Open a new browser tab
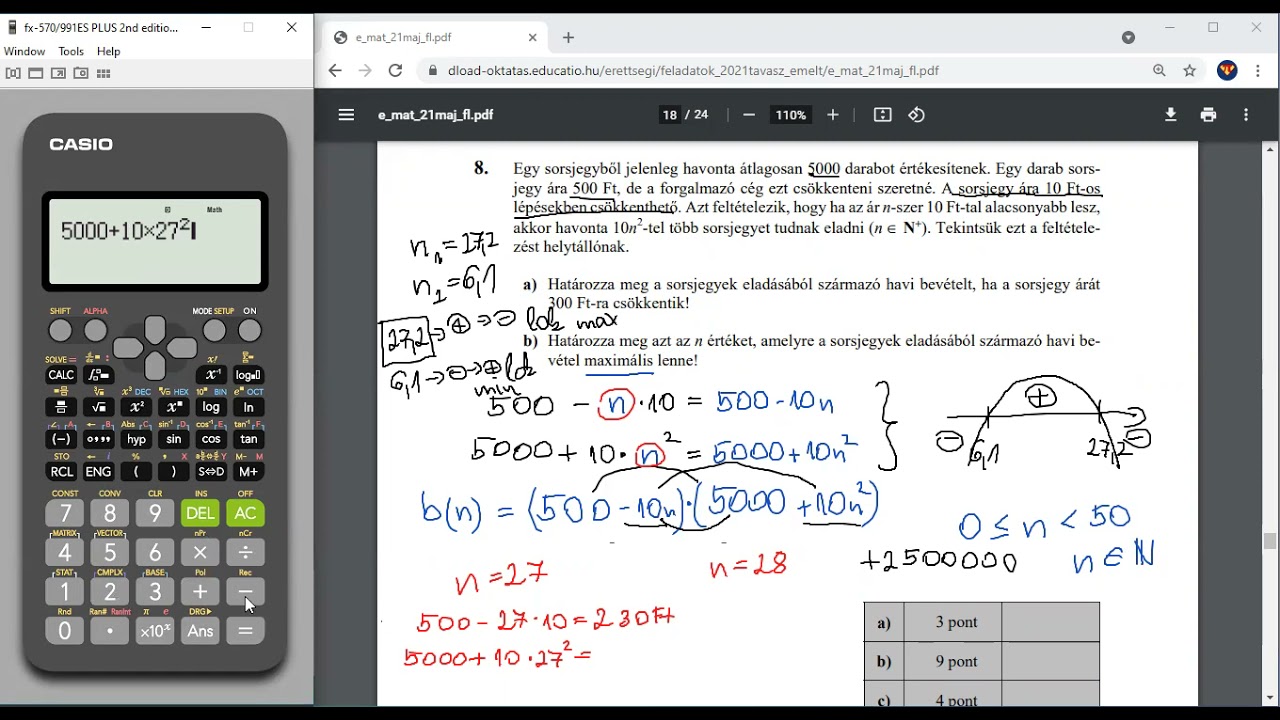Screen dimensions: 1280x720 click(x=568, y=37)
